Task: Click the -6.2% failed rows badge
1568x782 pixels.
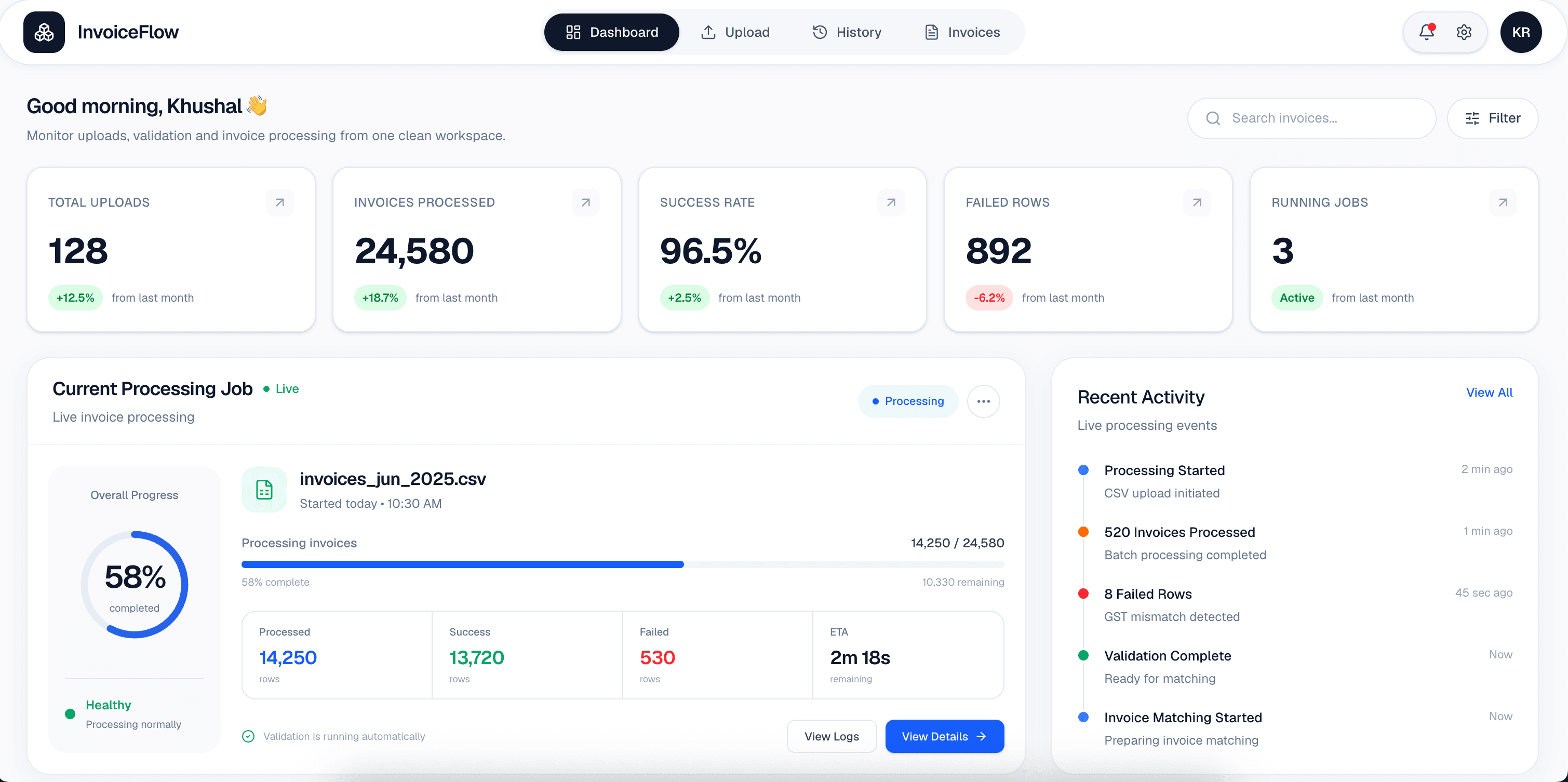Action: point(989,298)
